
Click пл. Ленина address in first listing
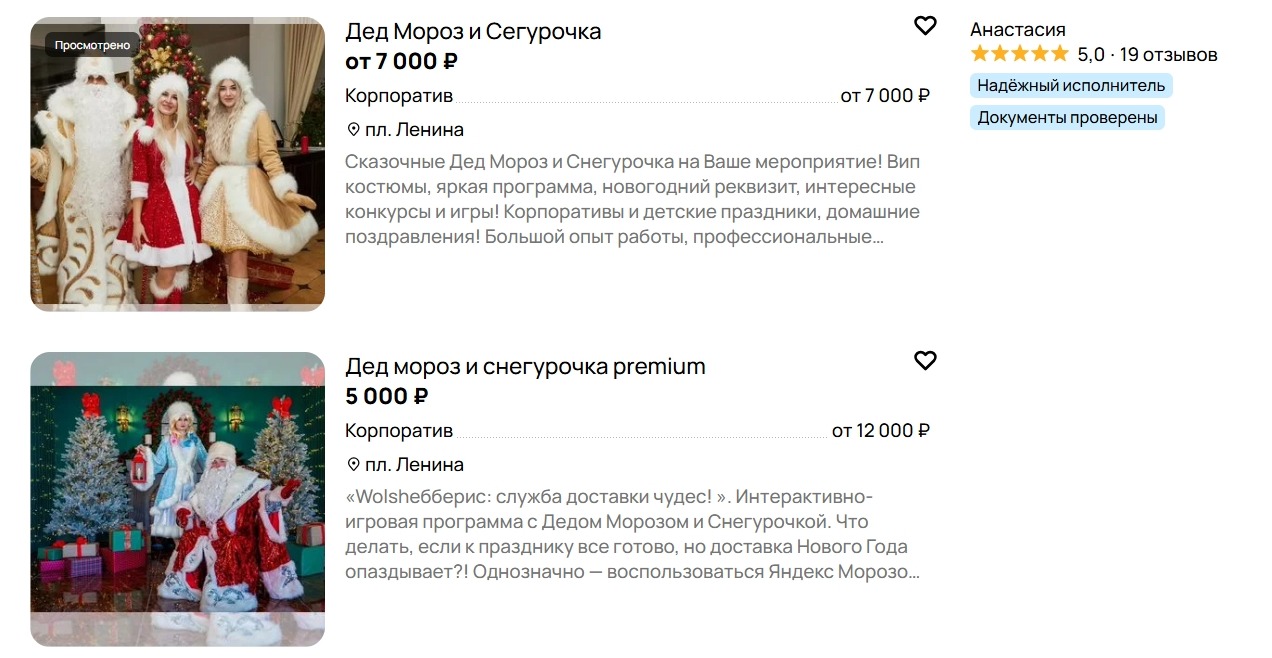[x=414, y=130]
